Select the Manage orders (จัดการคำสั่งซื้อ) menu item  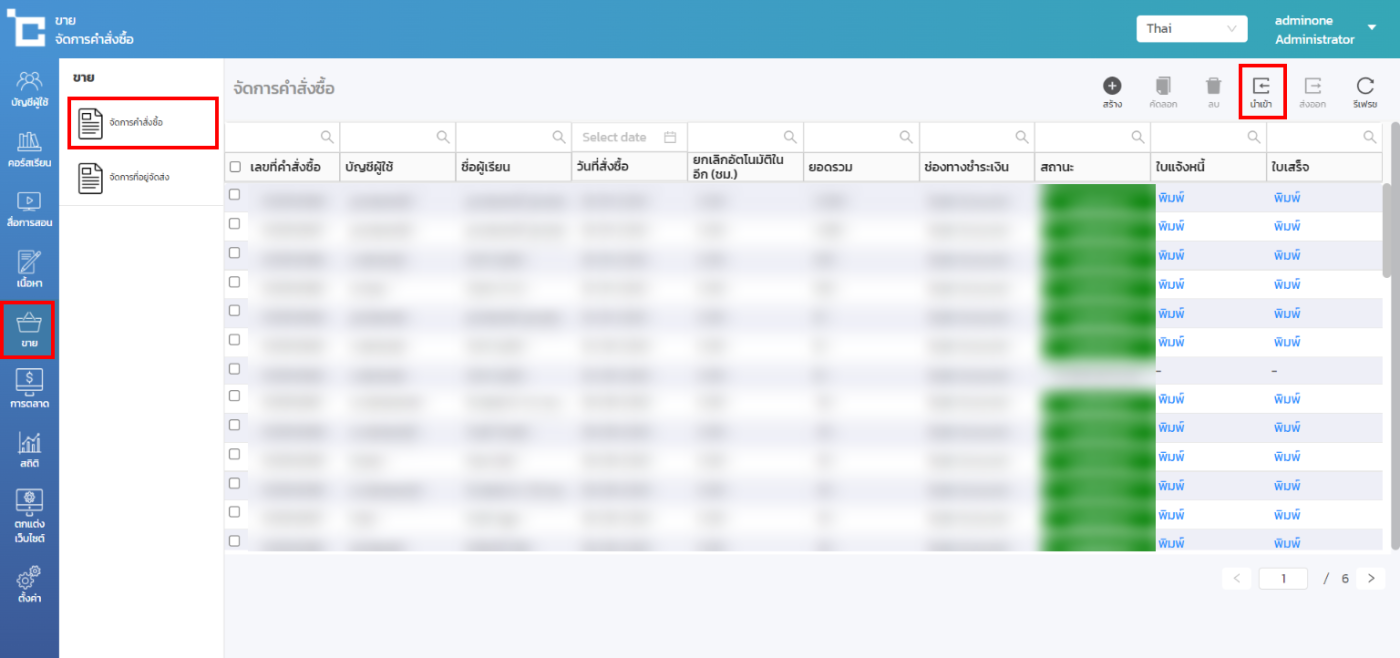click(x=143, y=123)
